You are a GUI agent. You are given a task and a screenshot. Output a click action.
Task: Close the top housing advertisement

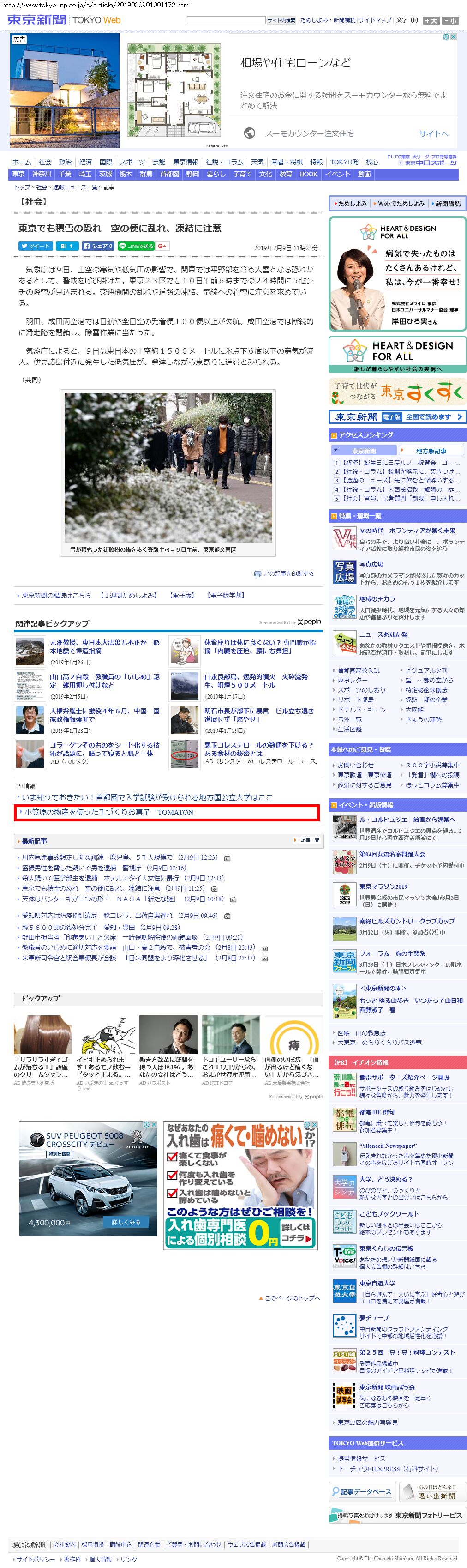[x=453, y=37]
